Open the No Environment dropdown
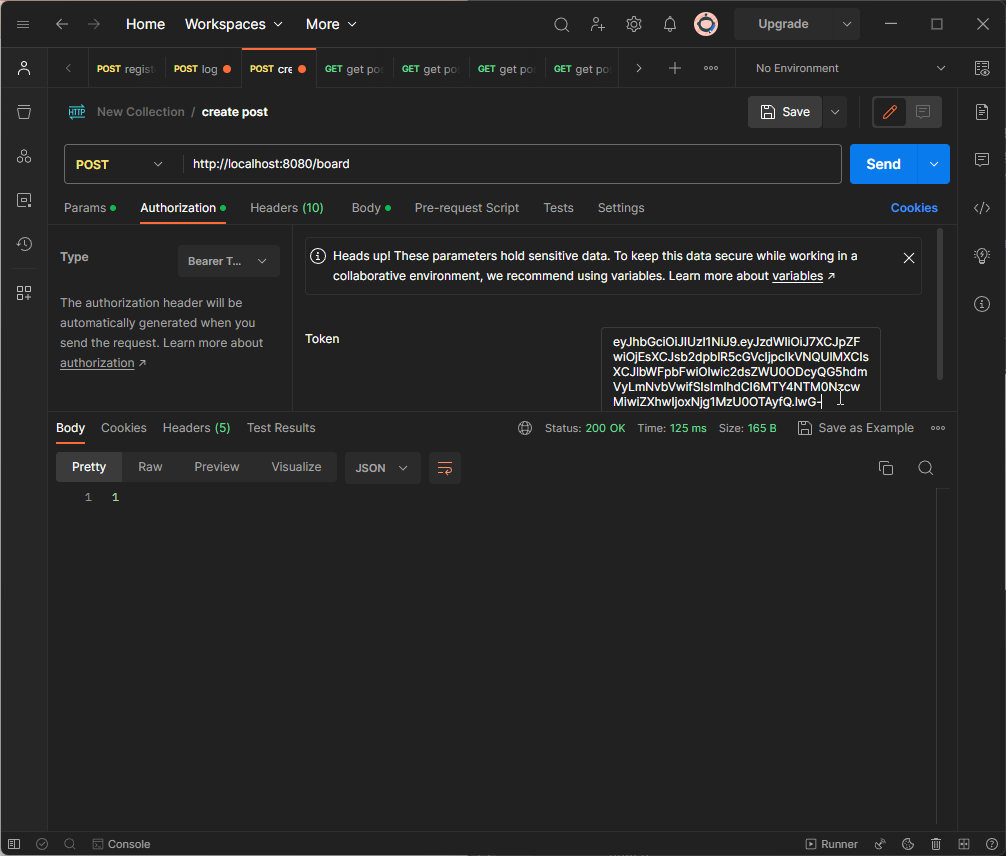This screenshot has width=1006, height=856. (849, 68)
